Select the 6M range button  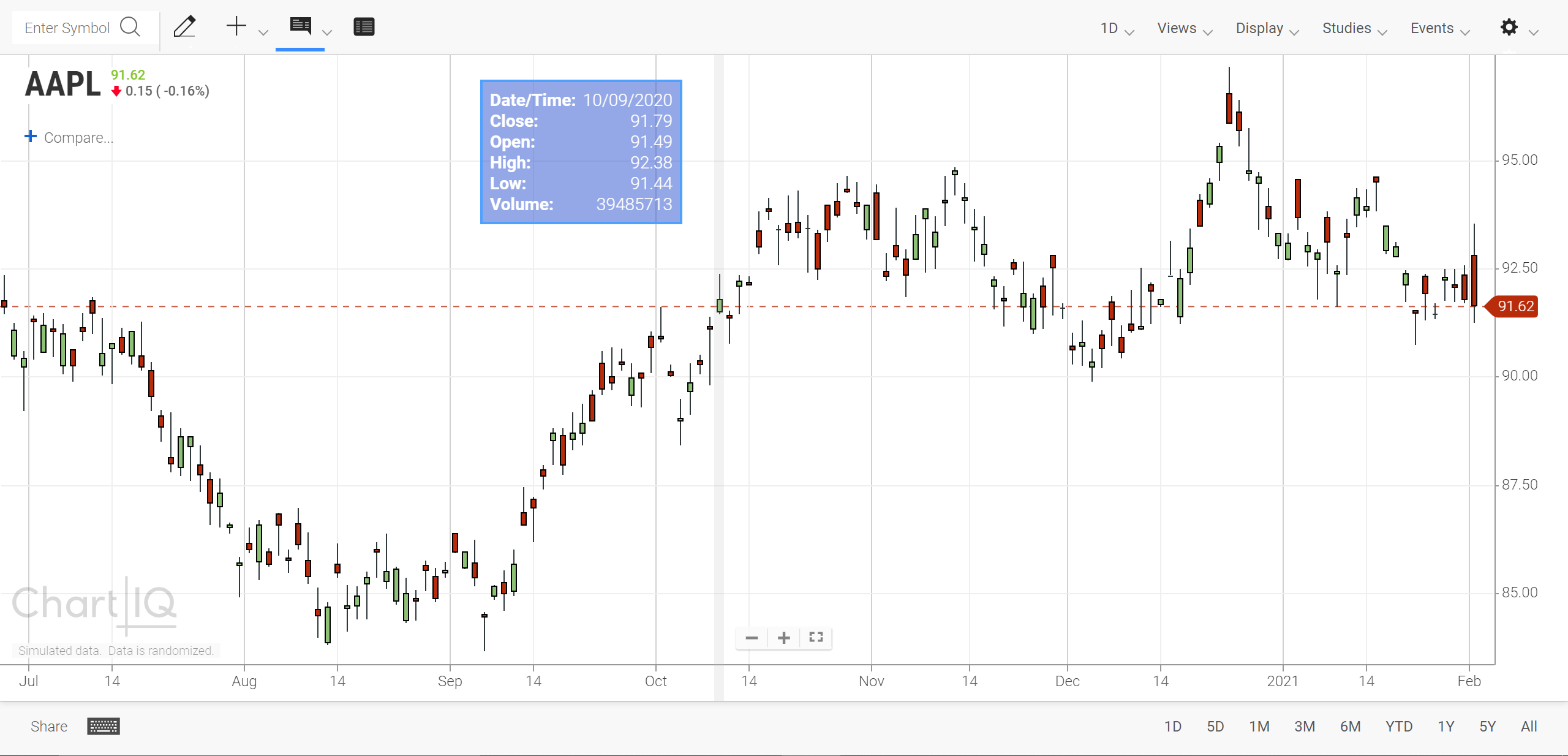tap(1350, 727)
